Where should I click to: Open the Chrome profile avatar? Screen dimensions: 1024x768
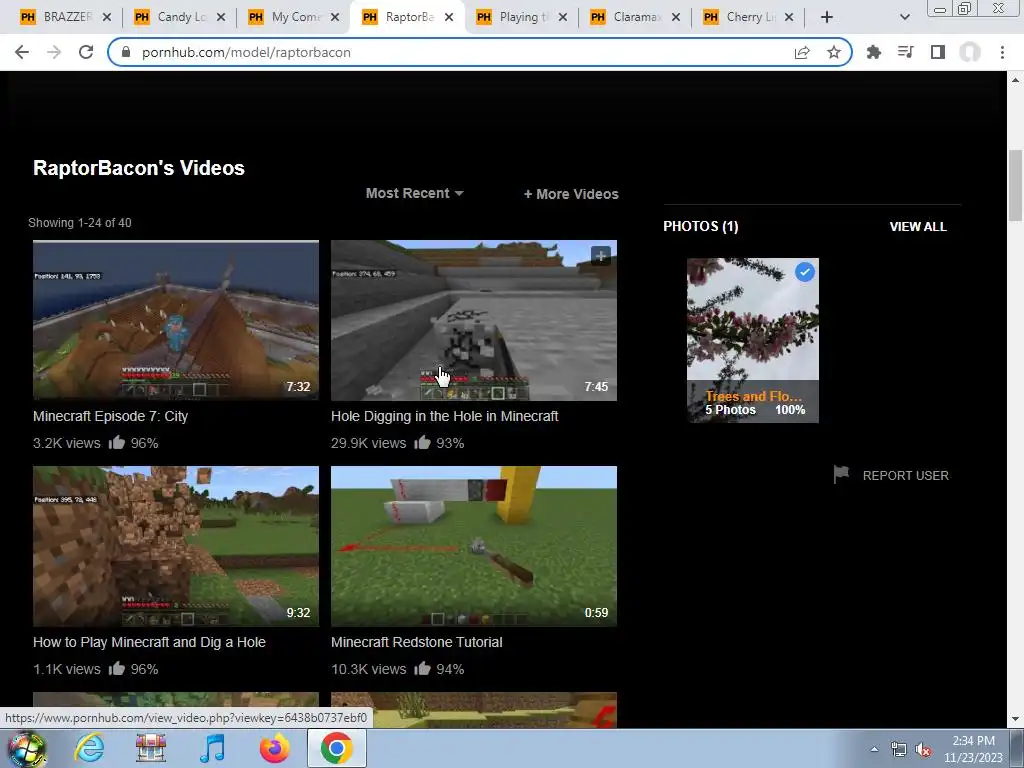tap(970, 52)
